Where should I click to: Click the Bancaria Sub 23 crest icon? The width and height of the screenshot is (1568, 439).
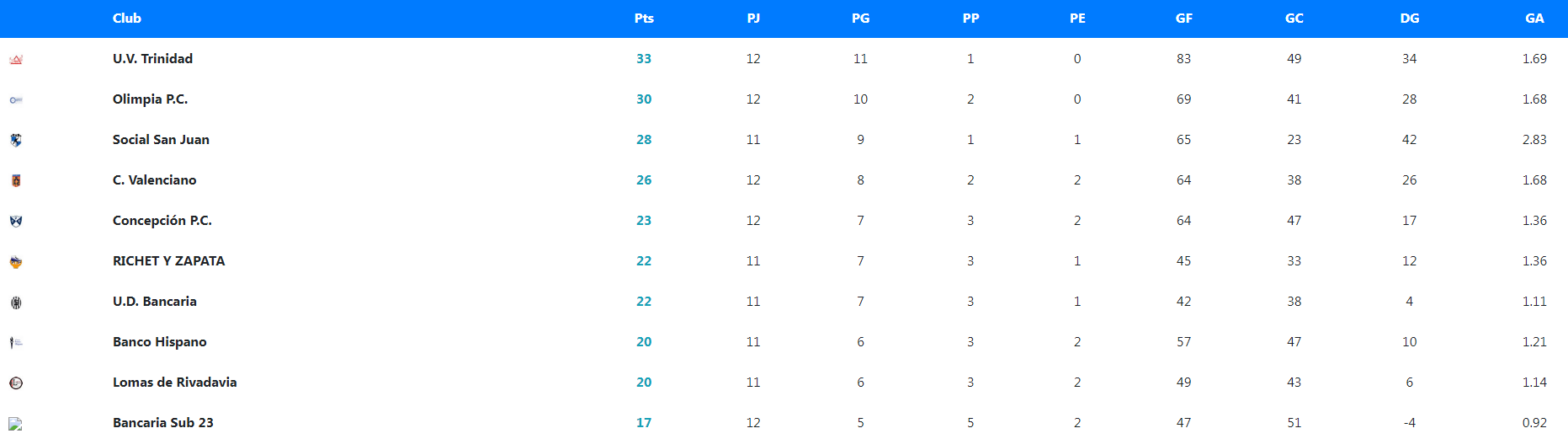pyautogui.click(x=16, y=424)
